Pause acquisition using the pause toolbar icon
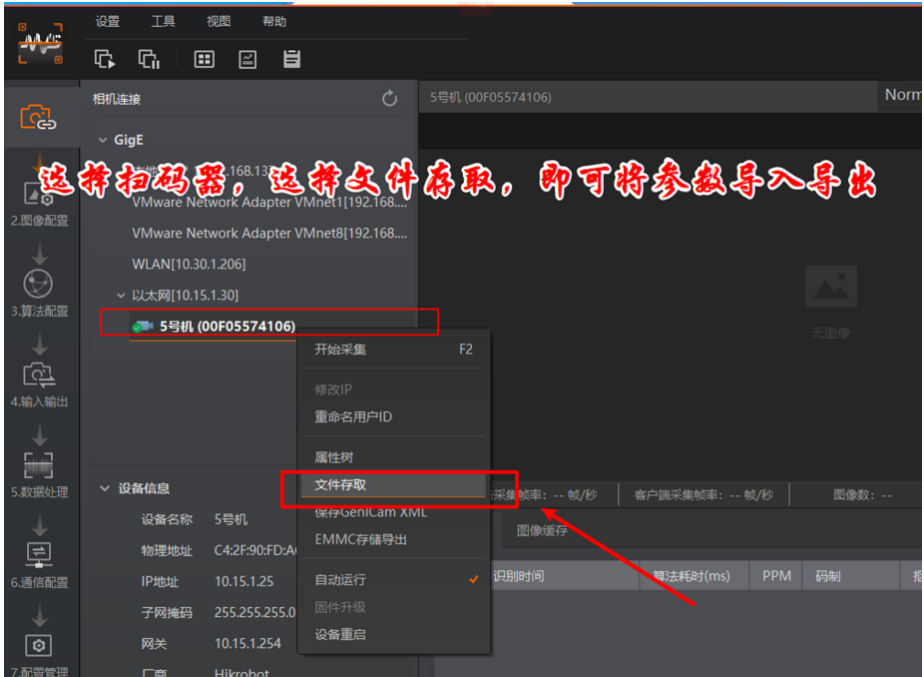Image resolution: width=924 pixels, height=677 pixels. coord(146,59)
